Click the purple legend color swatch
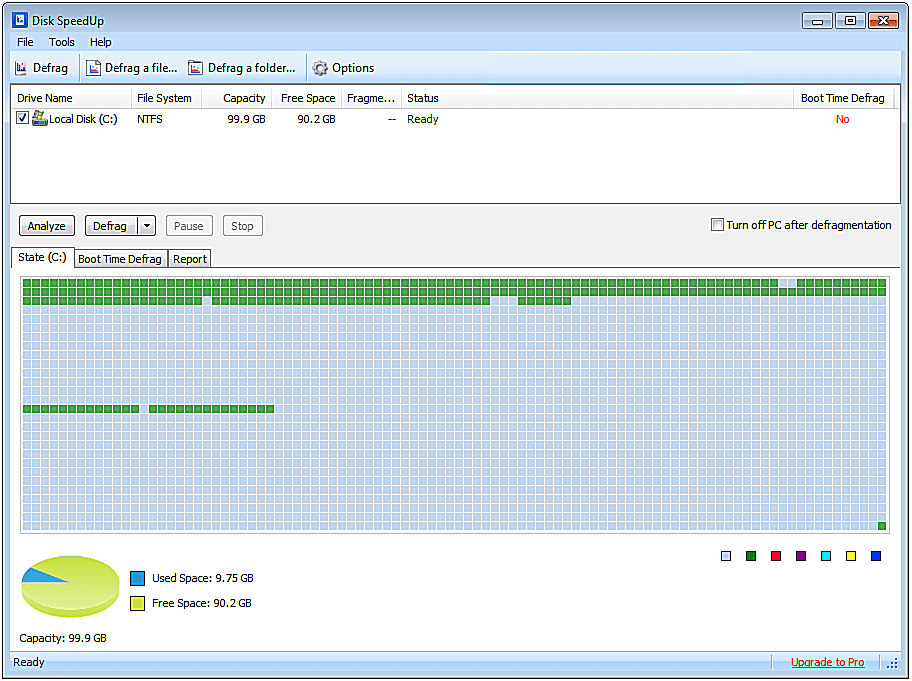 tap(801, 556)
